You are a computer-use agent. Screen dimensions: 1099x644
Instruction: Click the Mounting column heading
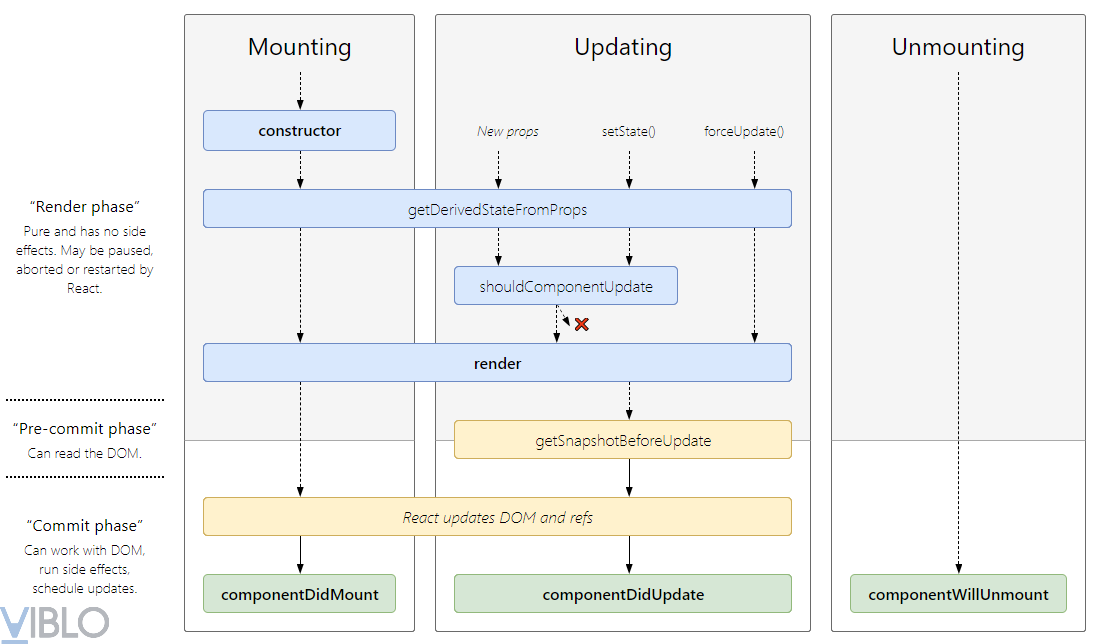click(x=299, y=47)
